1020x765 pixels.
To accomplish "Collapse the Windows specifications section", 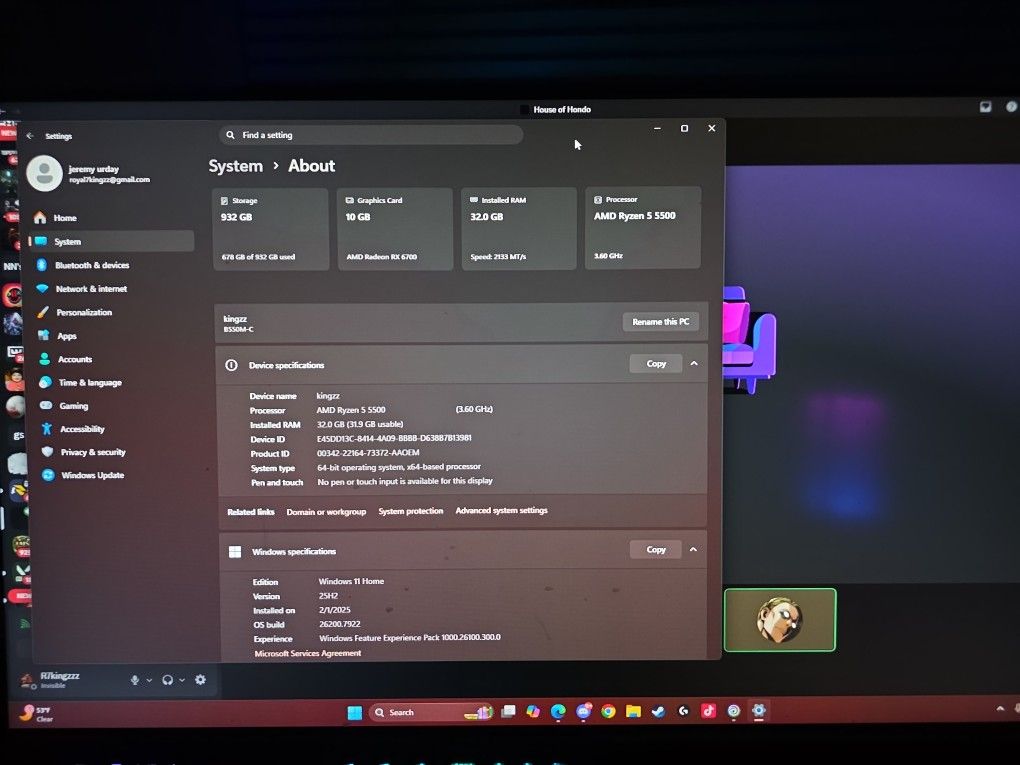I will point(694,549).
